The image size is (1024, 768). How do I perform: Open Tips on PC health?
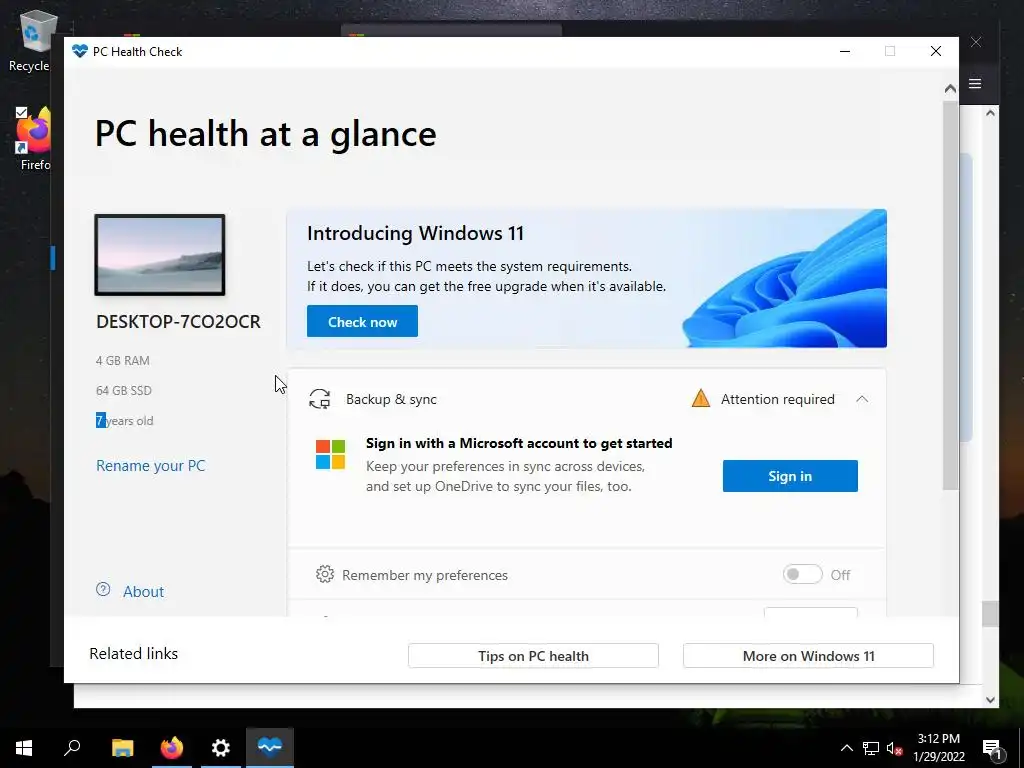[x=533, y=656]
